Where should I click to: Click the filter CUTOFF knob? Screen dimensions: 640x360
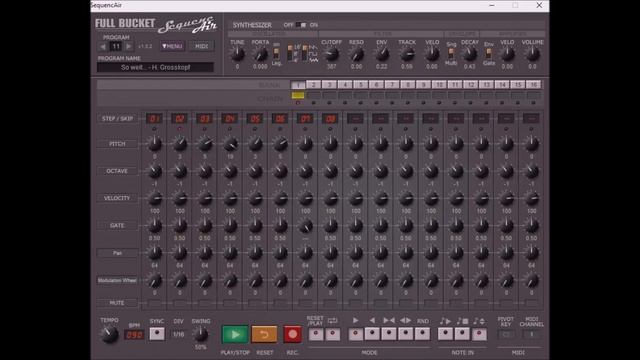tap(331, 54)
